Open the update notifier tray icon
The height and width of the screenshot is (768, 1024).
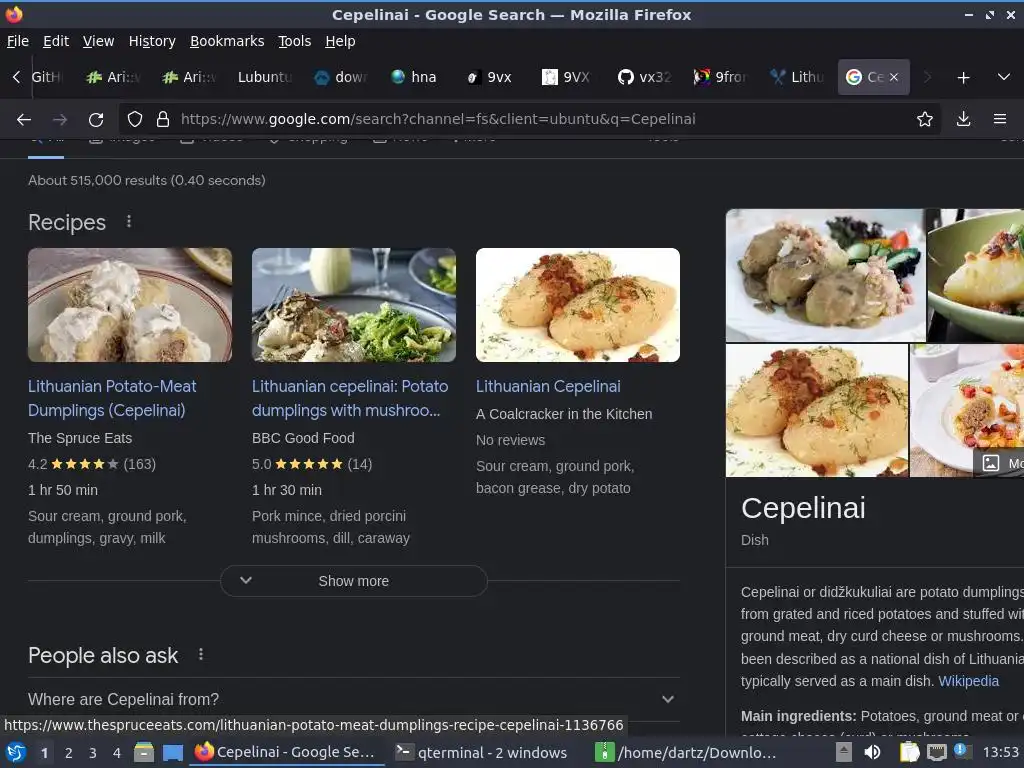[x=961, y=750]
